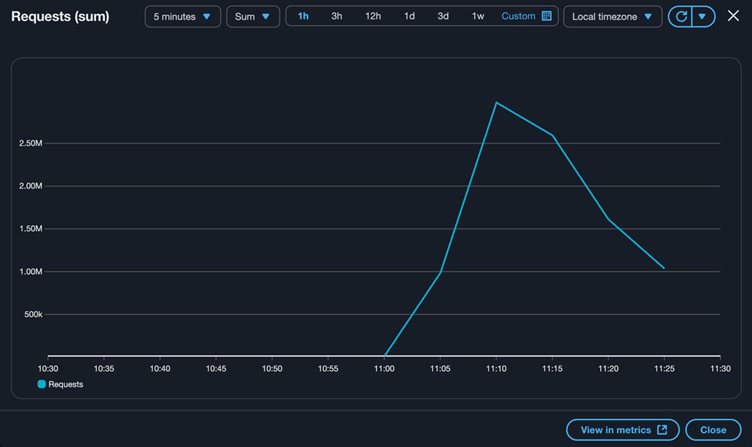
Task: Switch to the 1w time range
Action: pos(478,17)
